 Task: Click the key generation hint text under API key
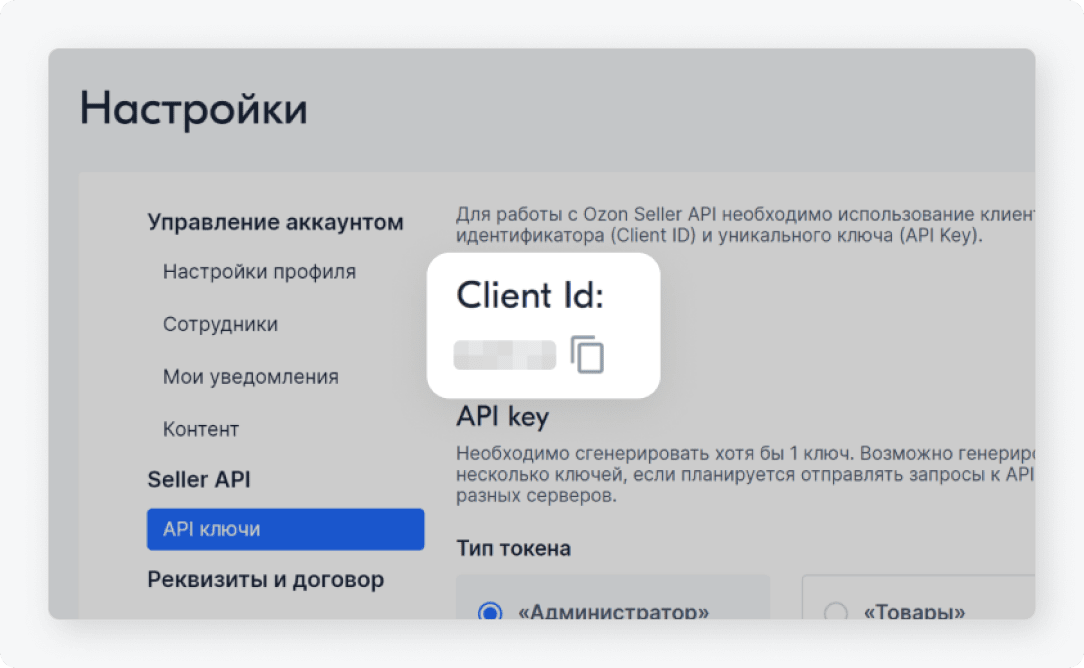[744, 473]
